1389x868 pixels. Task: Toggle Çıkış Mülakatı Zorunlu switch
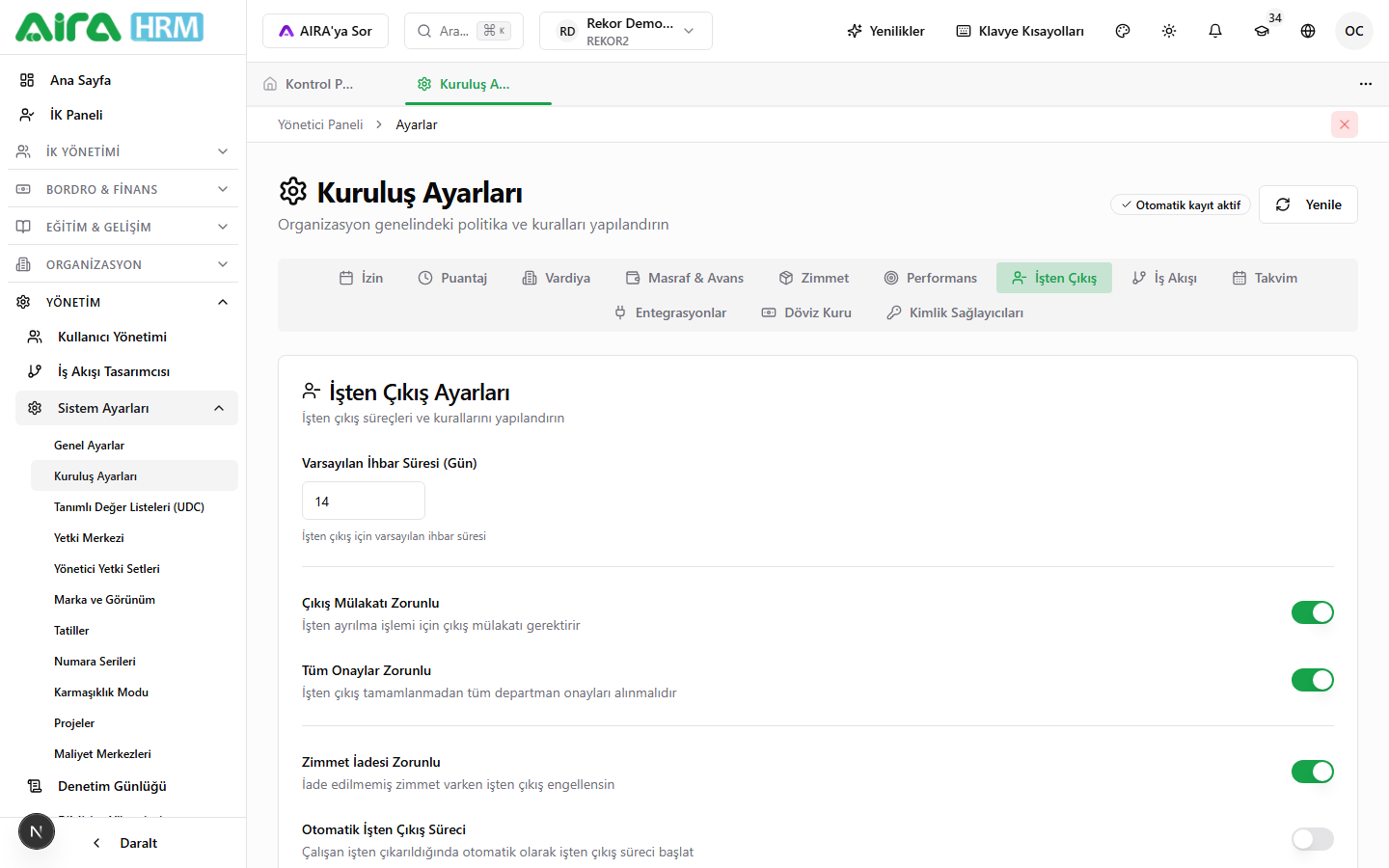click(1313, 612)
